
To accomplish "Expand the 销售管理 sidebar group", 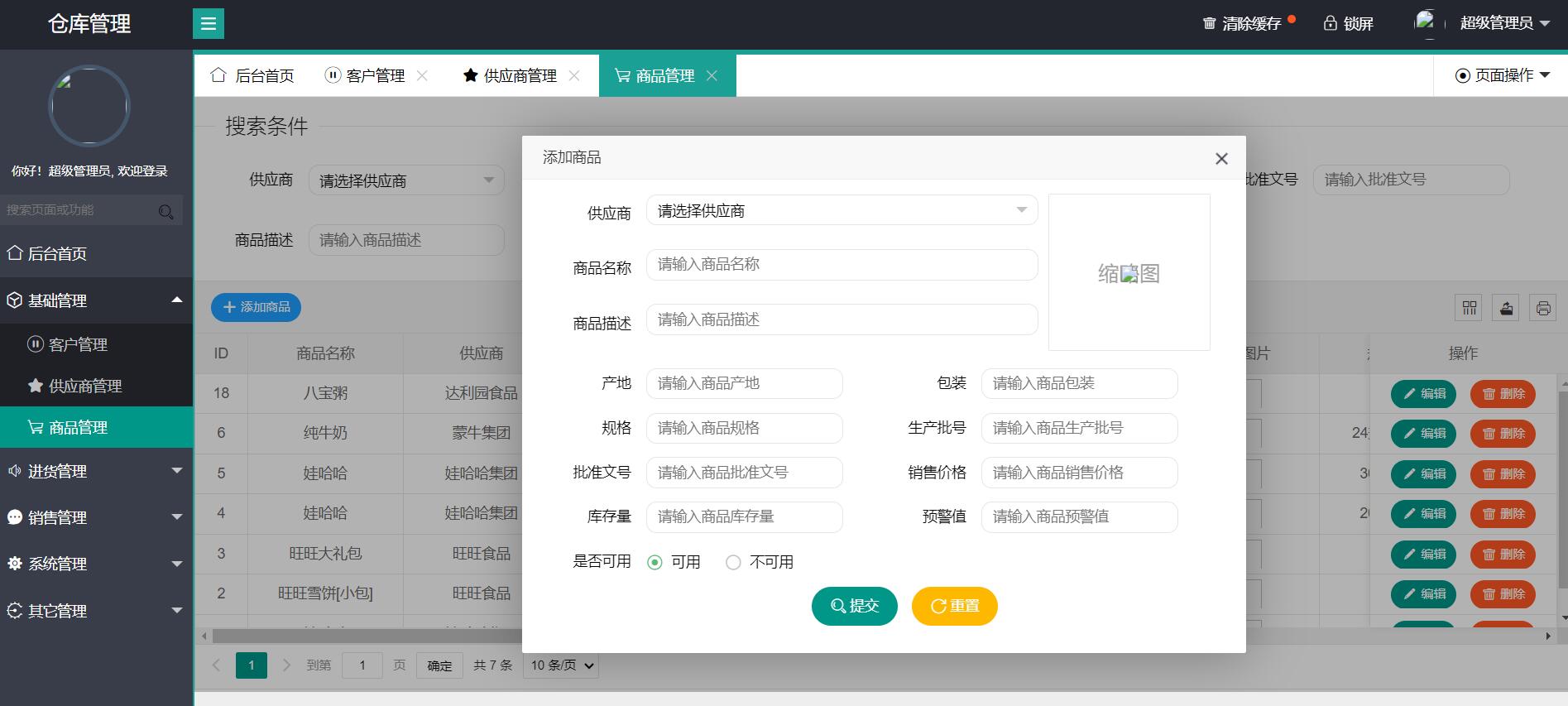I will (96, 517).
